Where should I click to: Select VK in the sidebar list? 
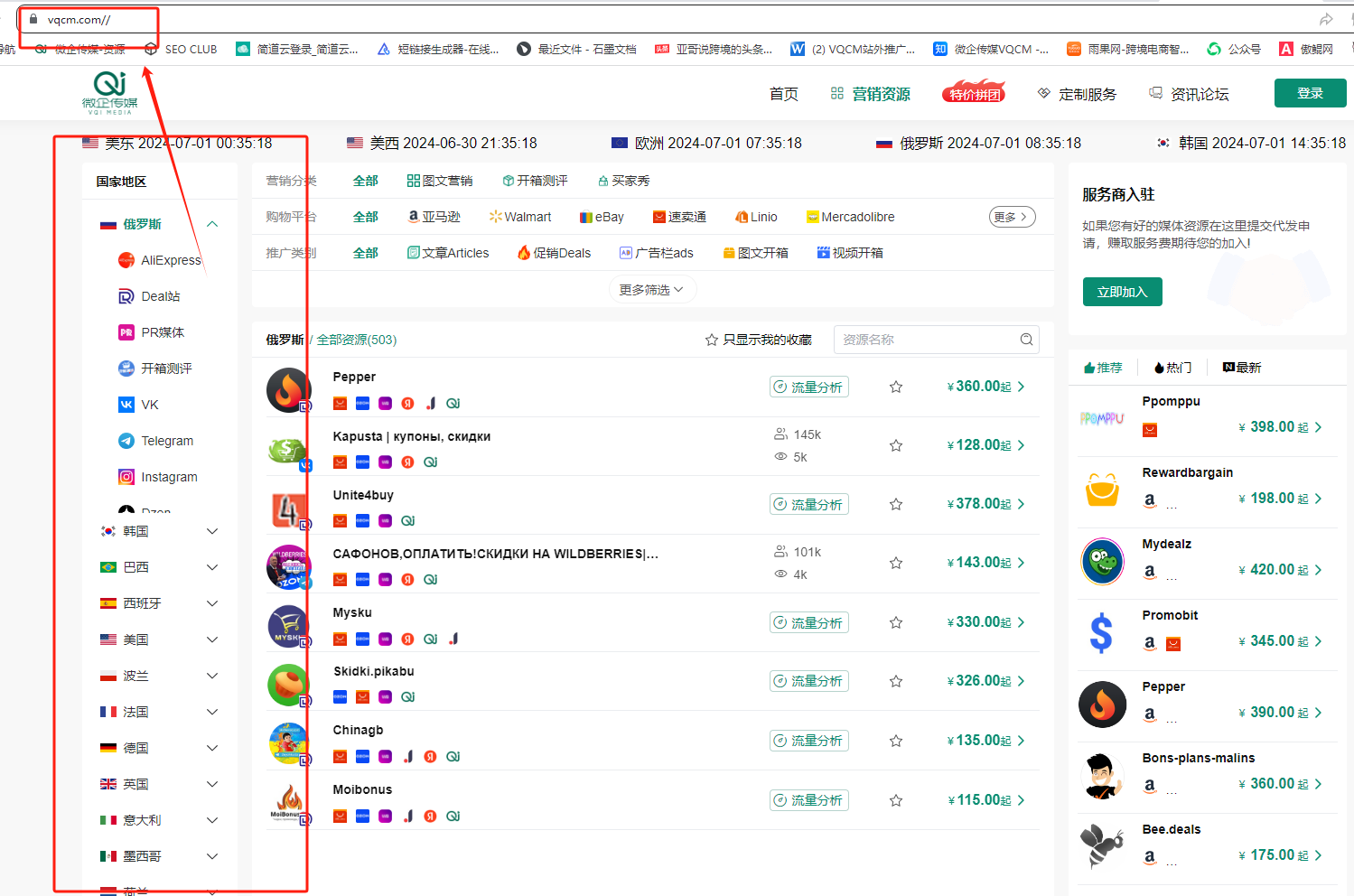pyautogui.click(x=138, y=405)
